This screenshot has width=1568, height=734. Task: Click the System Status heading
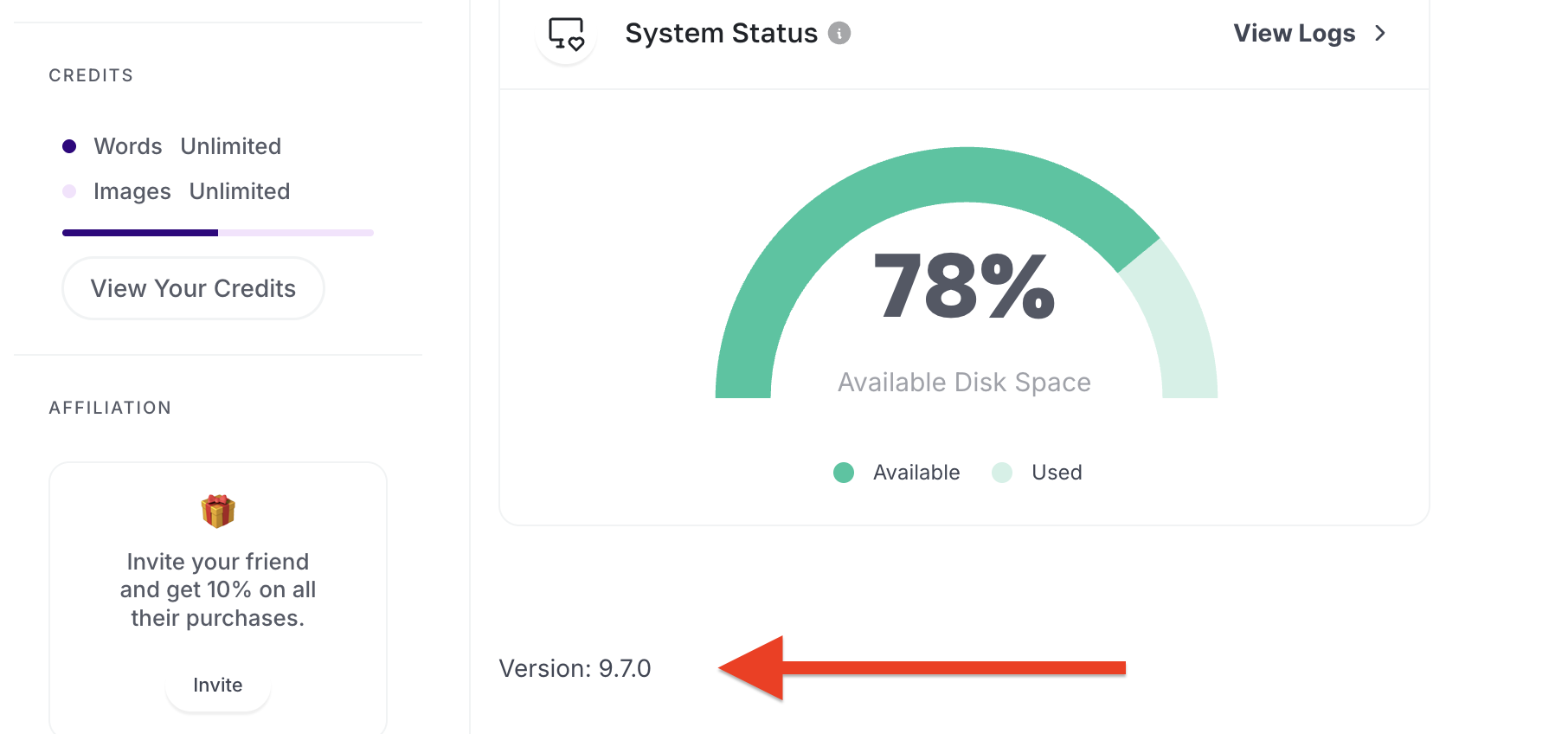pyautogui.click(x=721, y=33)
